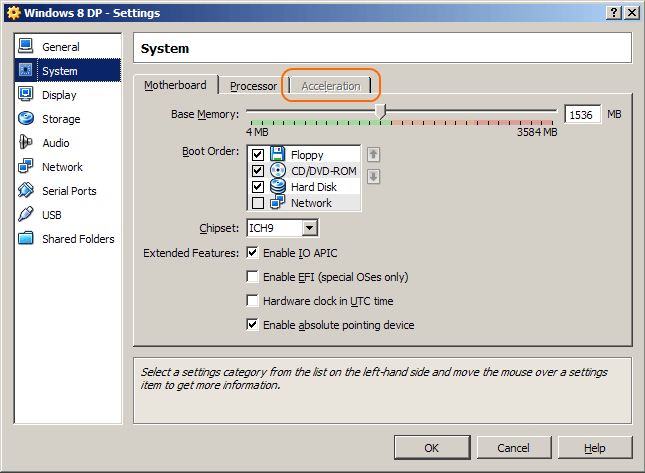This screenshot has height=473, width=645.
Task: Expand the Chipset dropdown
Action: point(309,228)
